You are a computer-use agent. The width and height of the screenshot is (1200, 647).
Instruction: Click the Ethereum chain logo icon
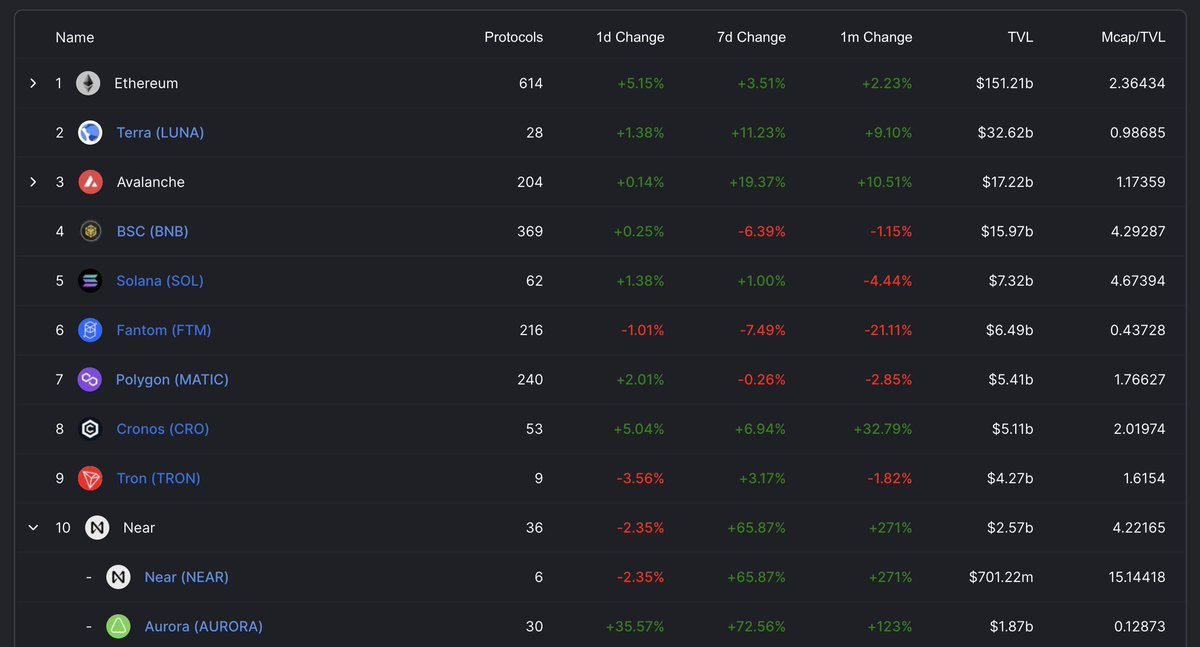pos(89,83)
